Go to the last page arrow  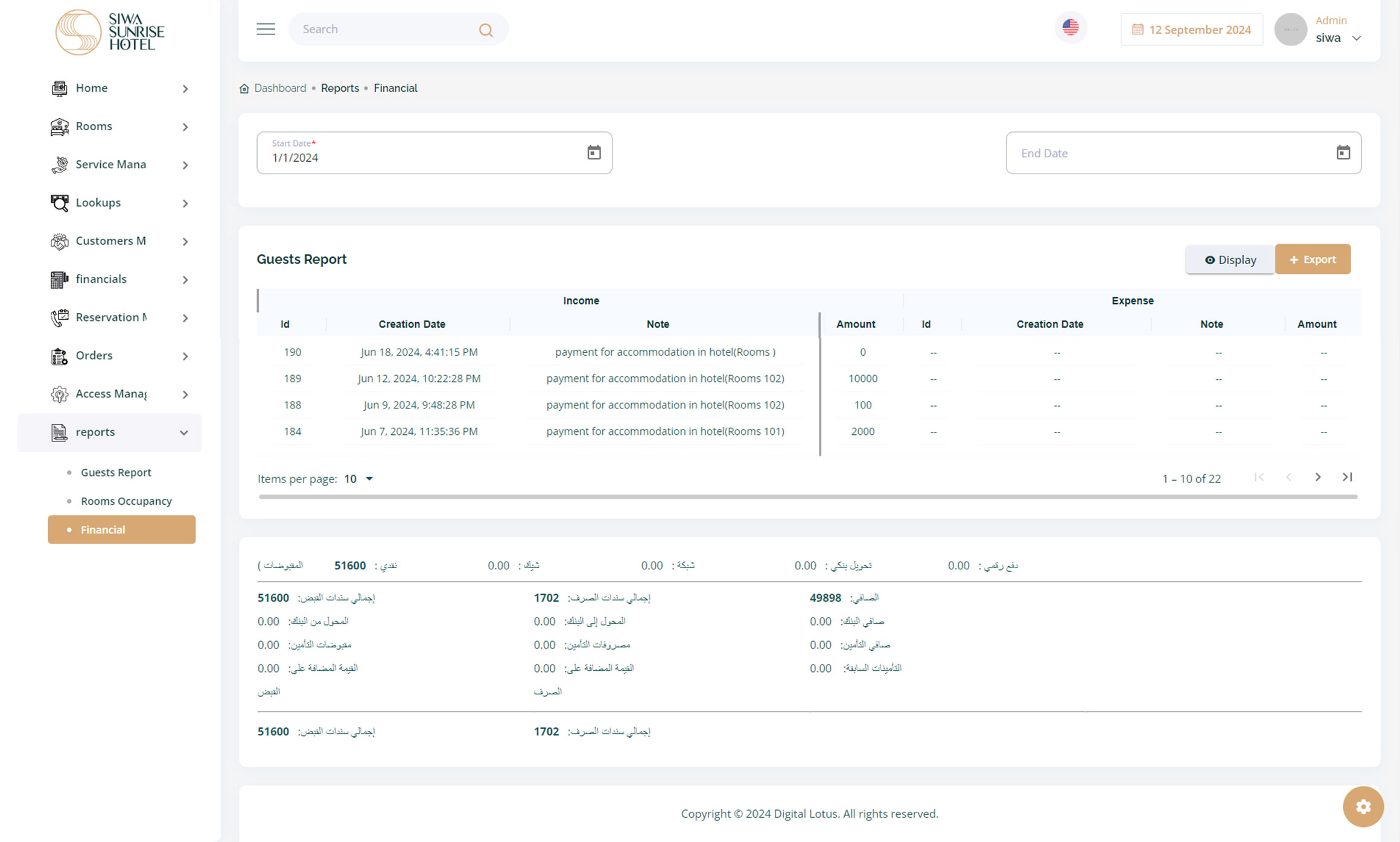point(1347,477)
